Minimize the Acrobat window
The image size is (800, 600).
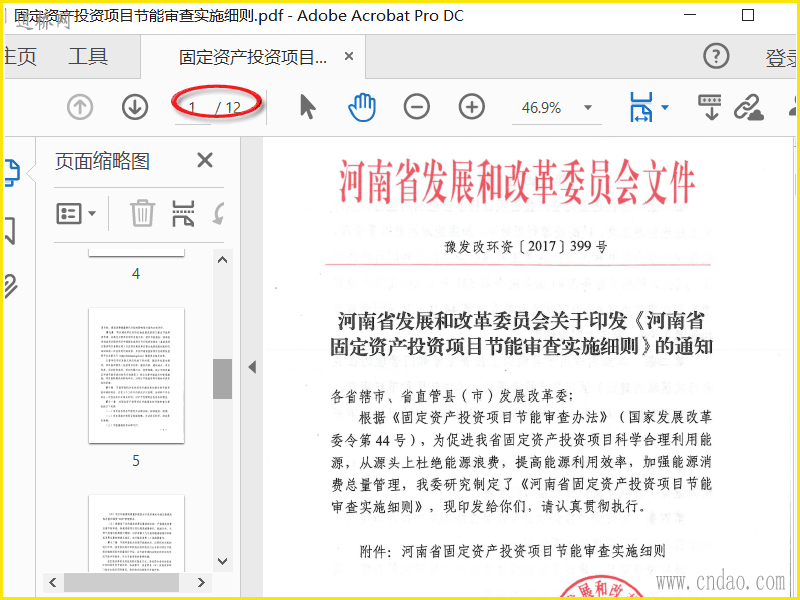click(689, 15)
